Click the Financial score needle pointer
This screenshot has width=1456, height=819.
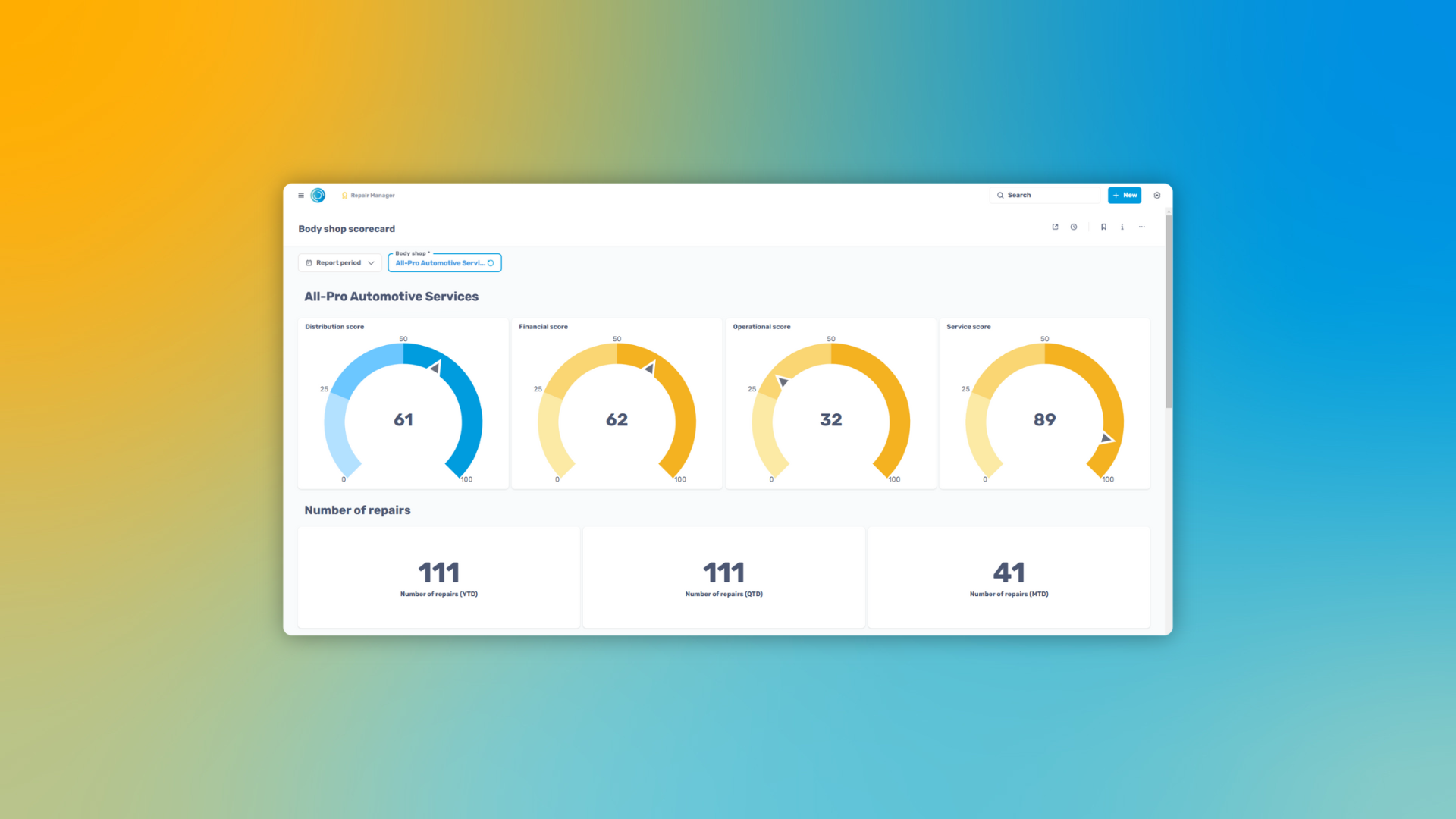click(649, 368)
